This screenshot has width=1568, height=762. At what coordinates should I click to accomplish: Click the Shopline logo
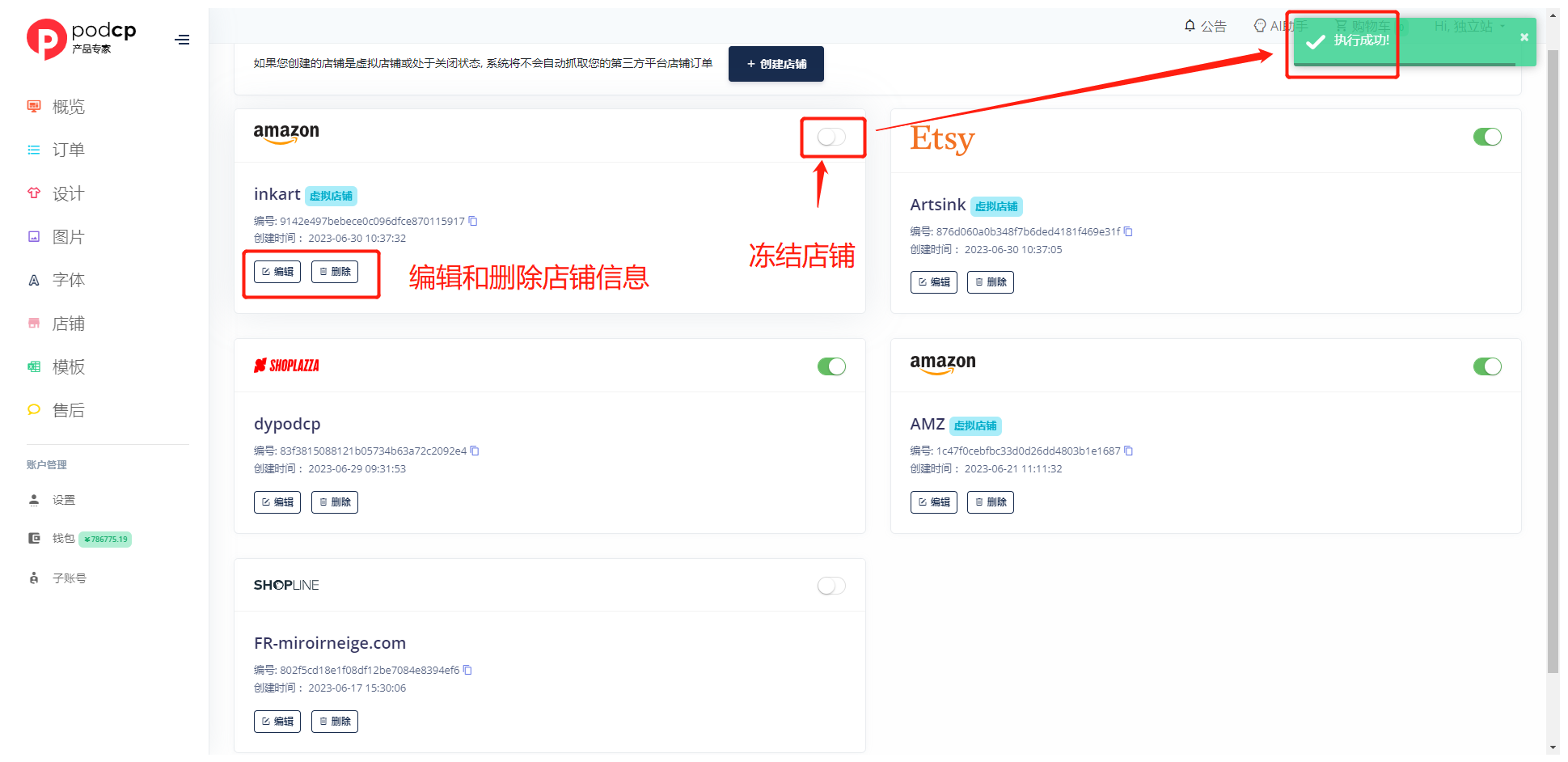point(286,585)
